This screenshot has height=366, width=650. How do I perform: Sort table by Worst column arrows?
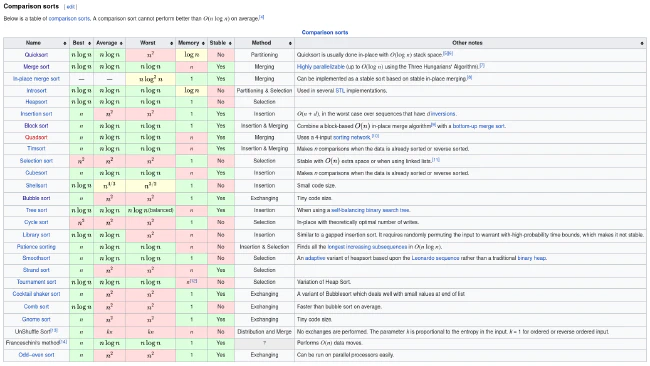(171, 43)
